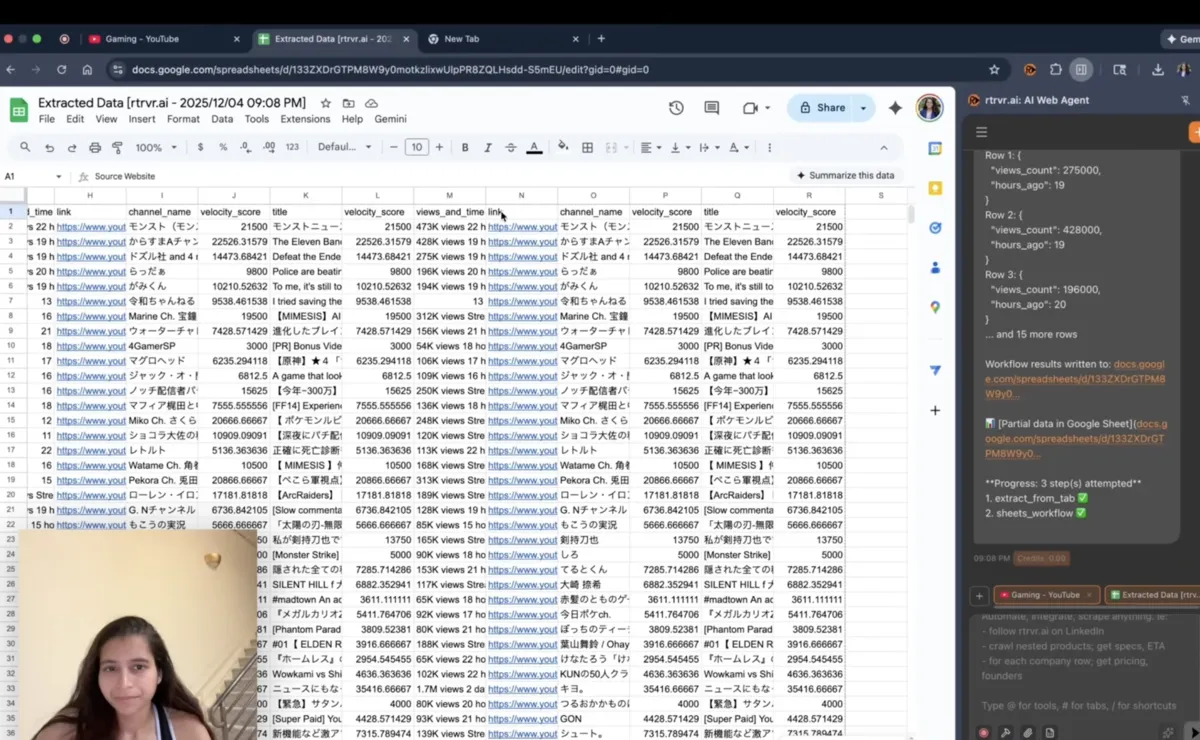Open the horizontal align dropdown
Viewport: 1200px width, 740px height.
[650, 147]
